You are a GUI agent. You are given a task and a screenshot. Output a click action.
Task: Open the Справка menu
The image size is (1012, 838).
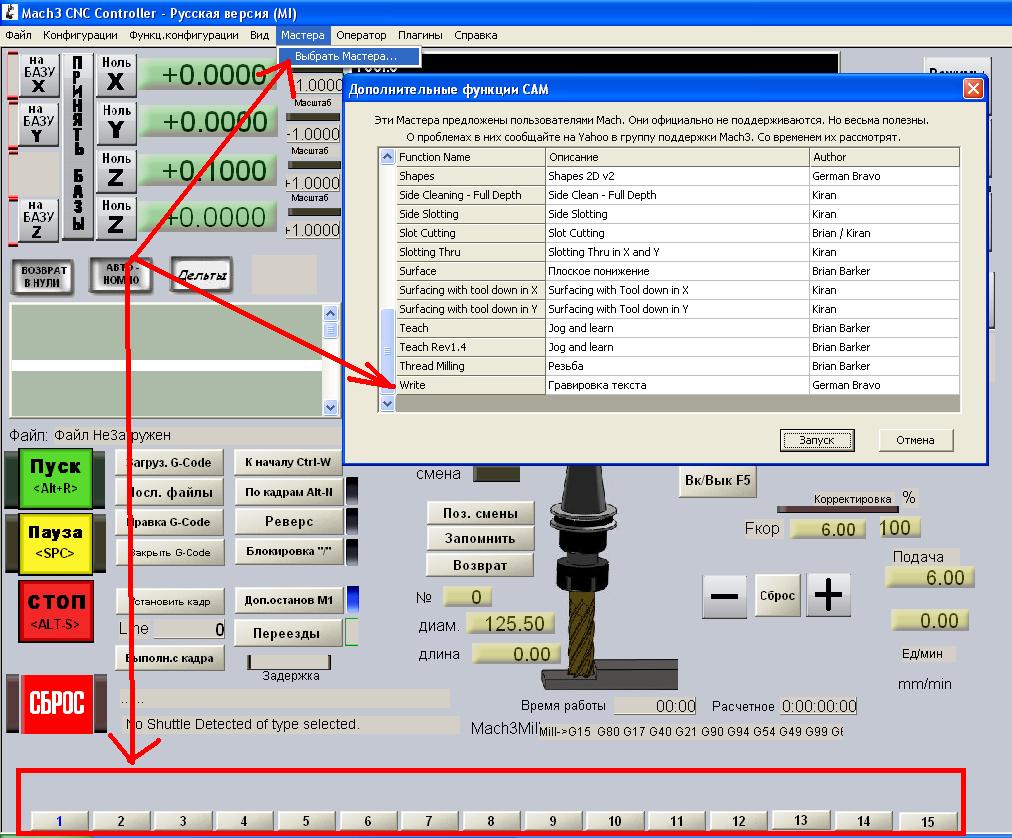[x=476, y=35]
